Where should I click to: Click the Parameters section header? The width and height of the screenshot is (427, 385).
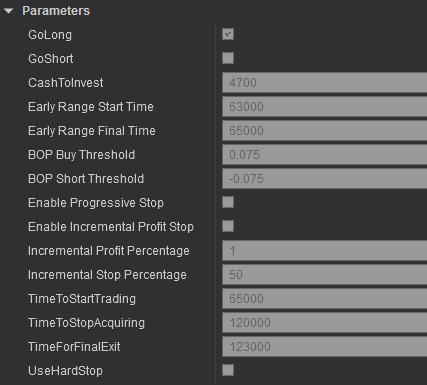coord(56,11)
